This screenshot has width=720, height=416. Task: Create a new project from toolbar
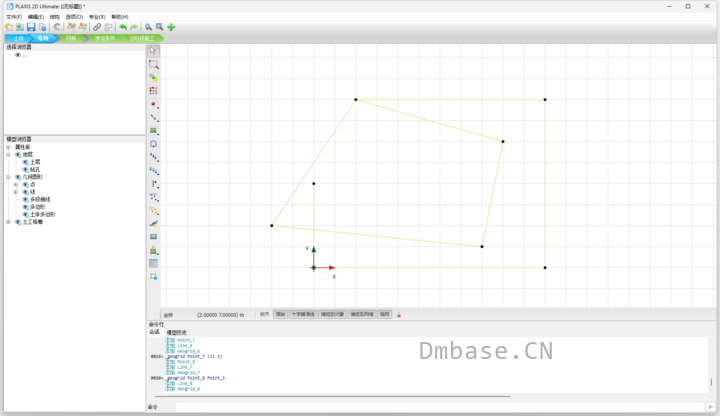tap(9, 27)
